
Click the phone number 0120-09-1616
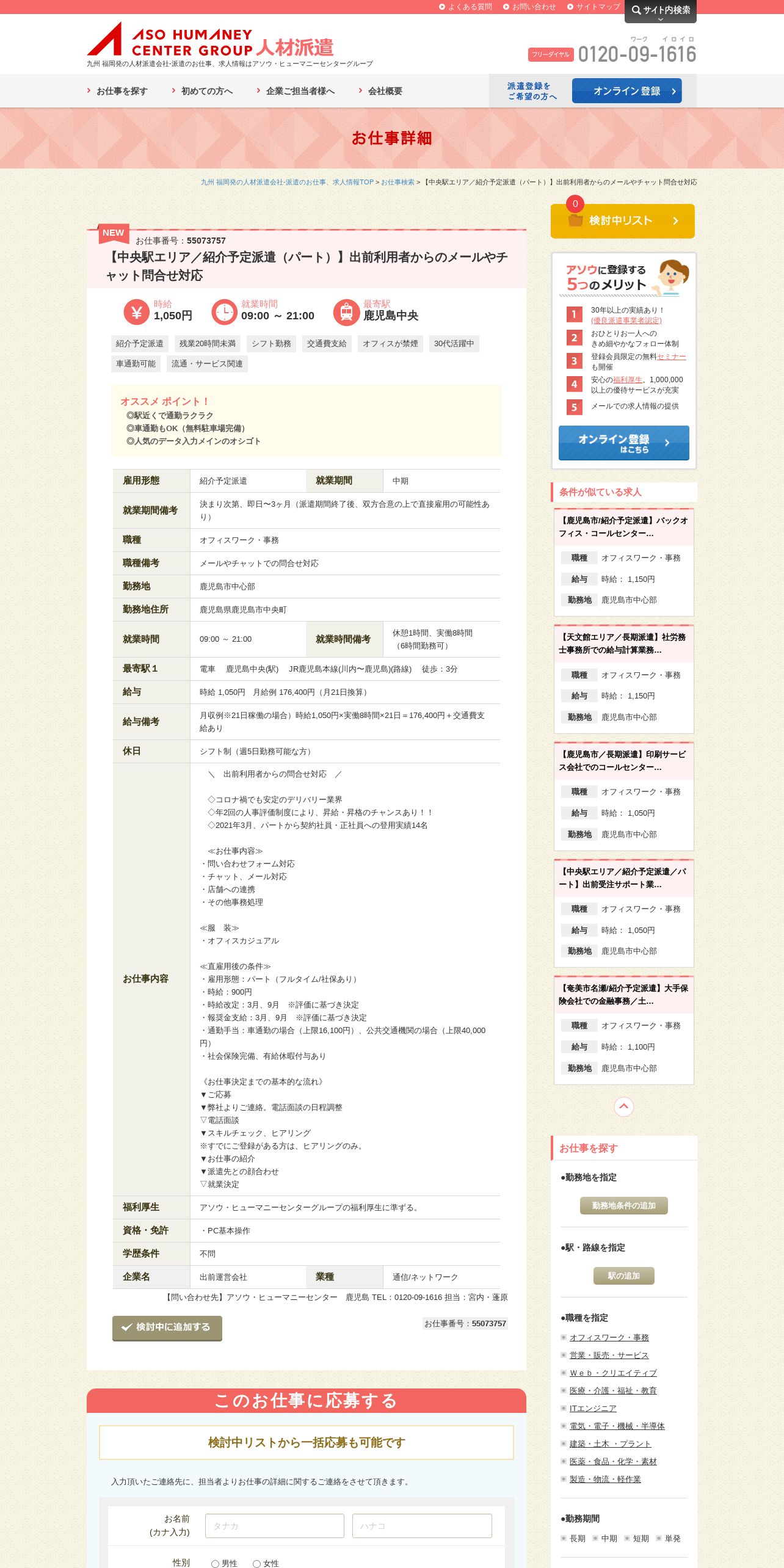(637, 54)
